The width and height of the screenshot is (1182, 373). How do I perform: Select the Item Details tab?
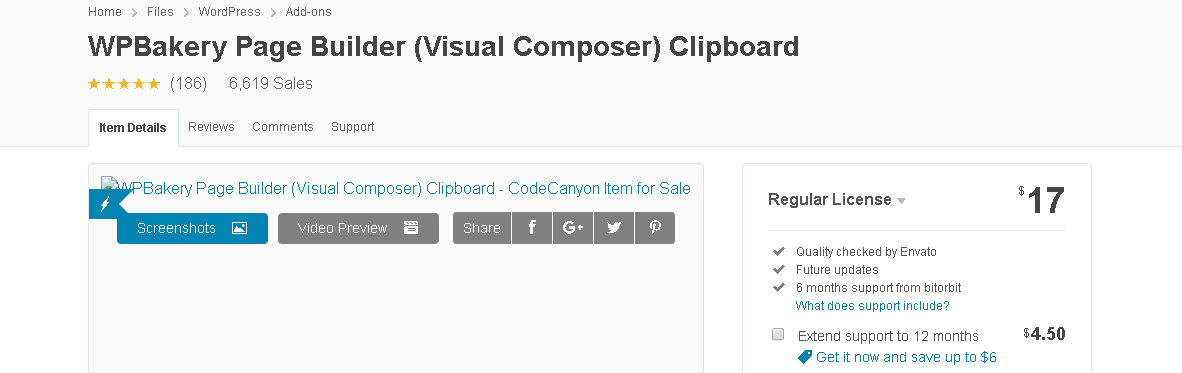[x=133, y=127]
